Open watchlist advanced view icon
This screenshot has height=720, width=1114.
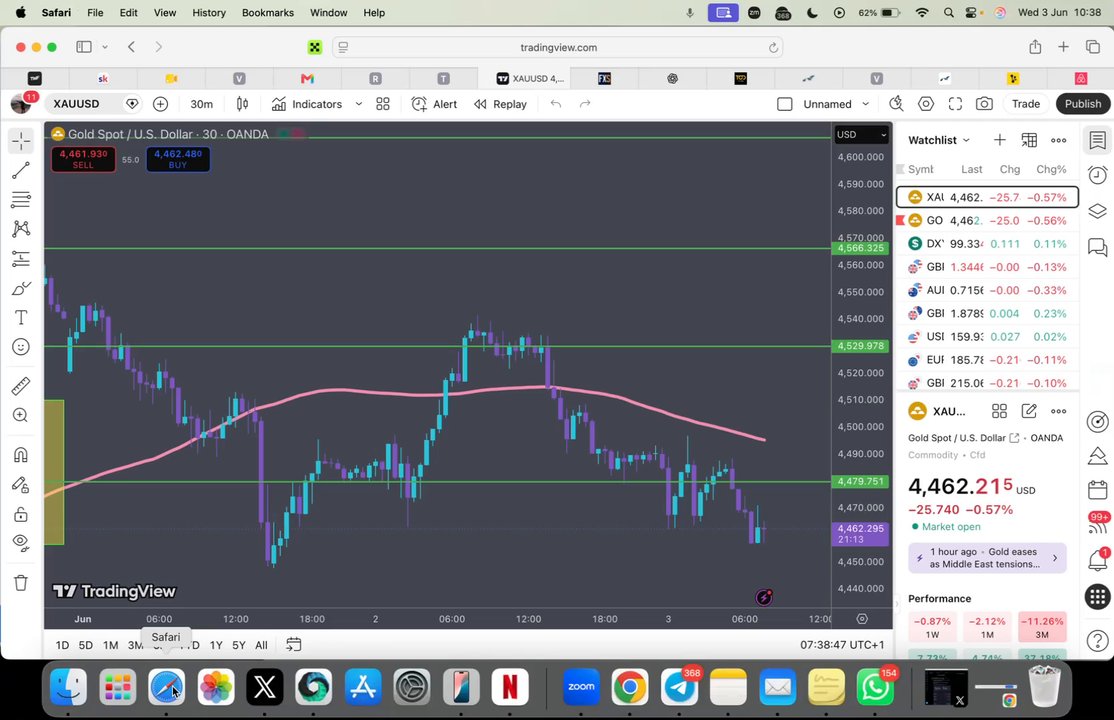point(1029,140)
